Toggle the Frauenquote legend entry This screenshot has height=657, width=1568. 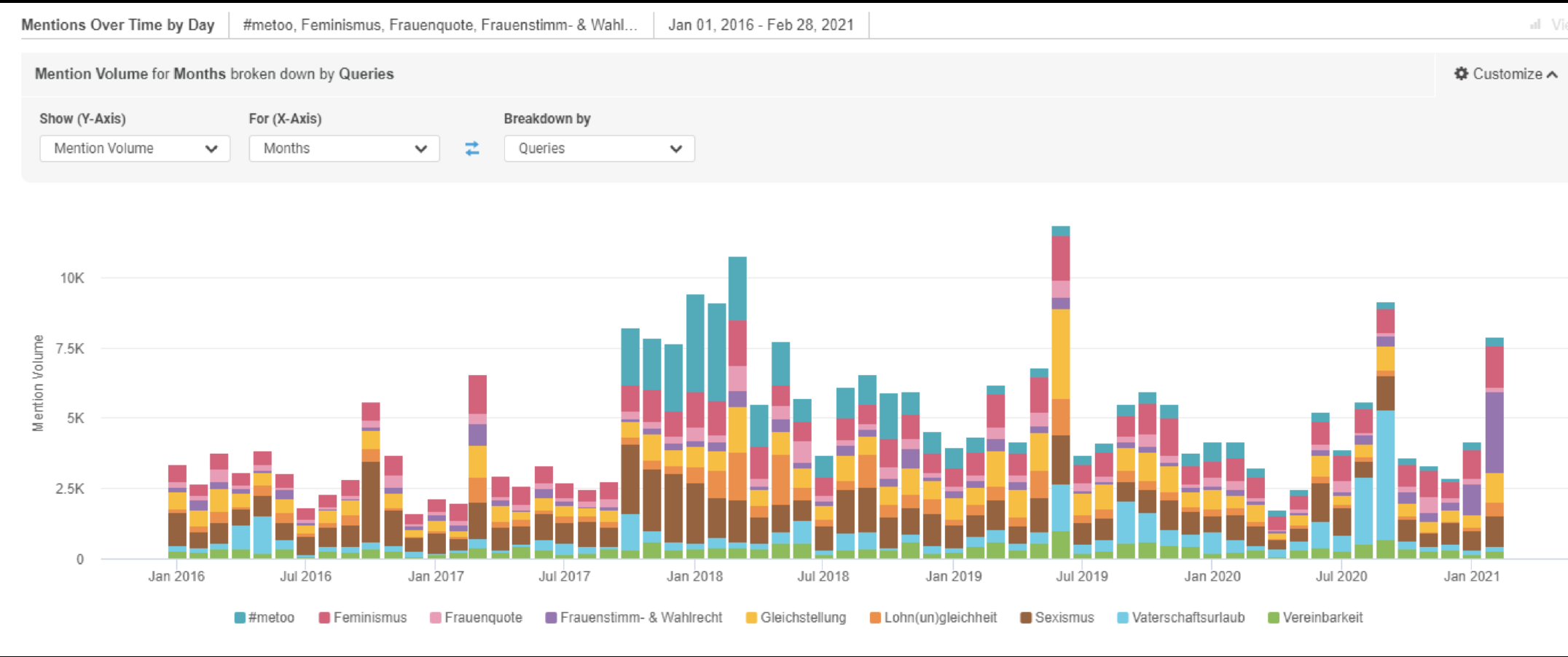click(477, 618)
